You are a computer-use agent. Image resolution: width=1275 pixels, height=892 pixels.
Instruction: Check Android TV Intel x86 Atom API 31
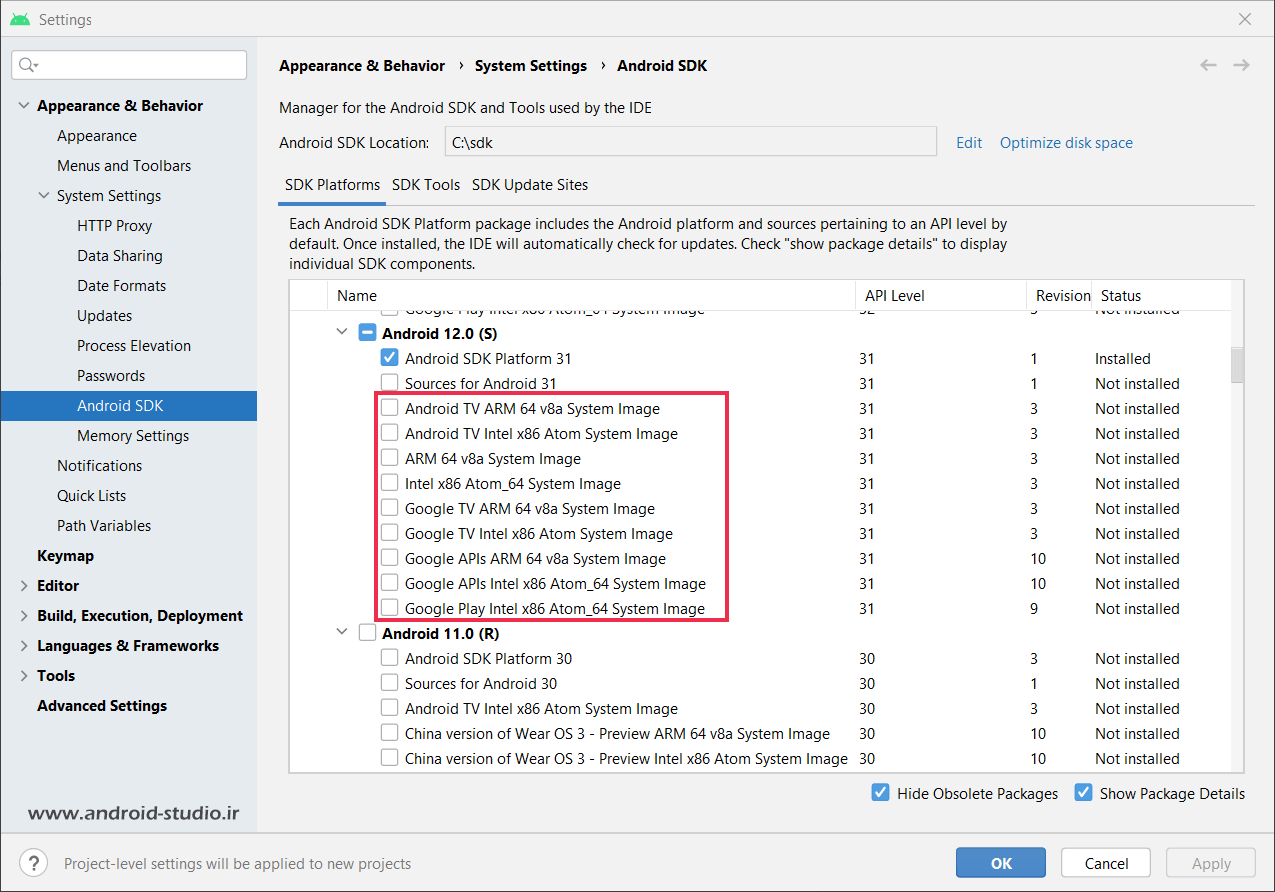tap(389, 433)
